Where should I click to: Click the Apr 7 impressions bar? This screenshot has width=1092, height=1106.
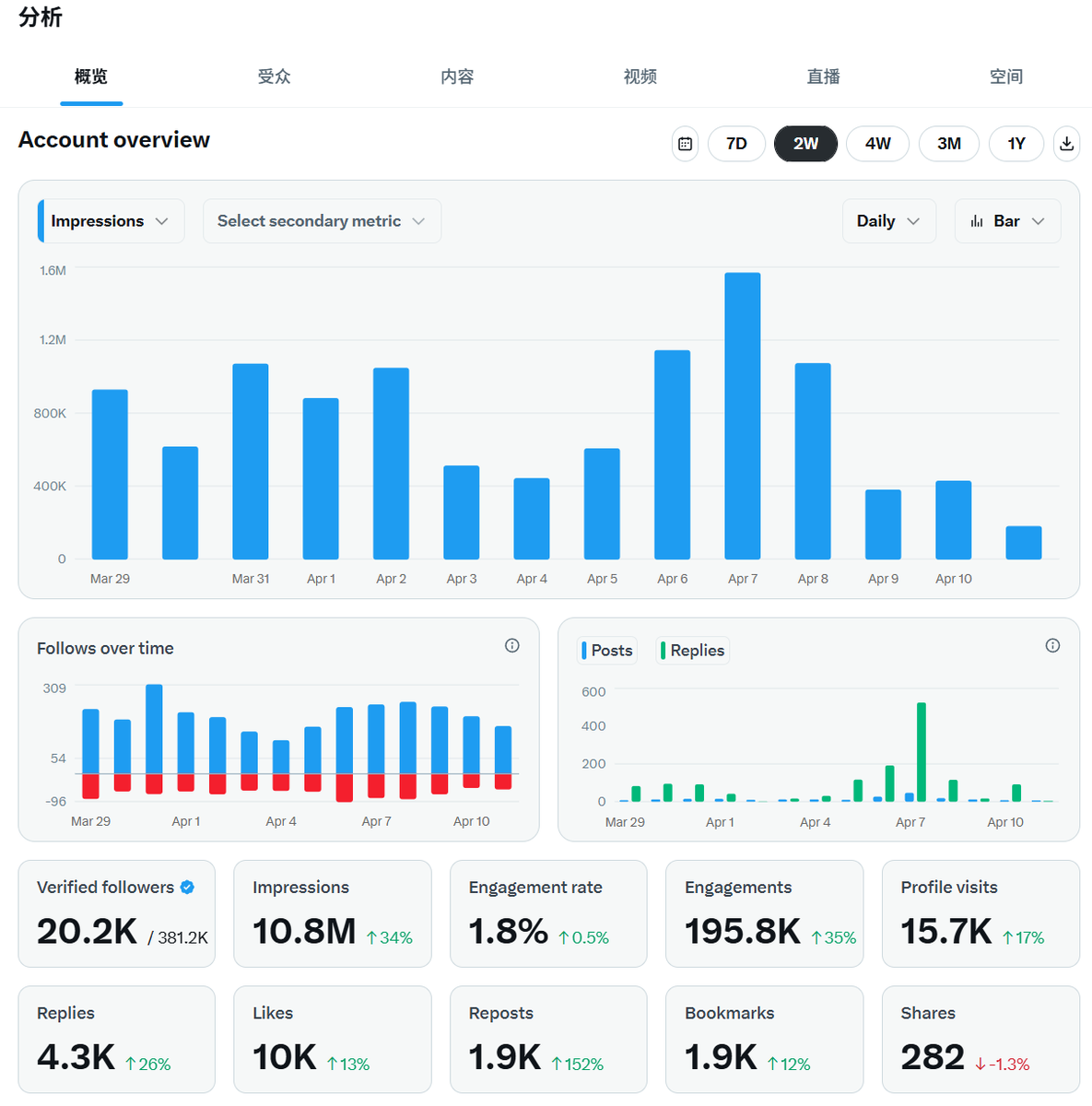pos(743,416)
